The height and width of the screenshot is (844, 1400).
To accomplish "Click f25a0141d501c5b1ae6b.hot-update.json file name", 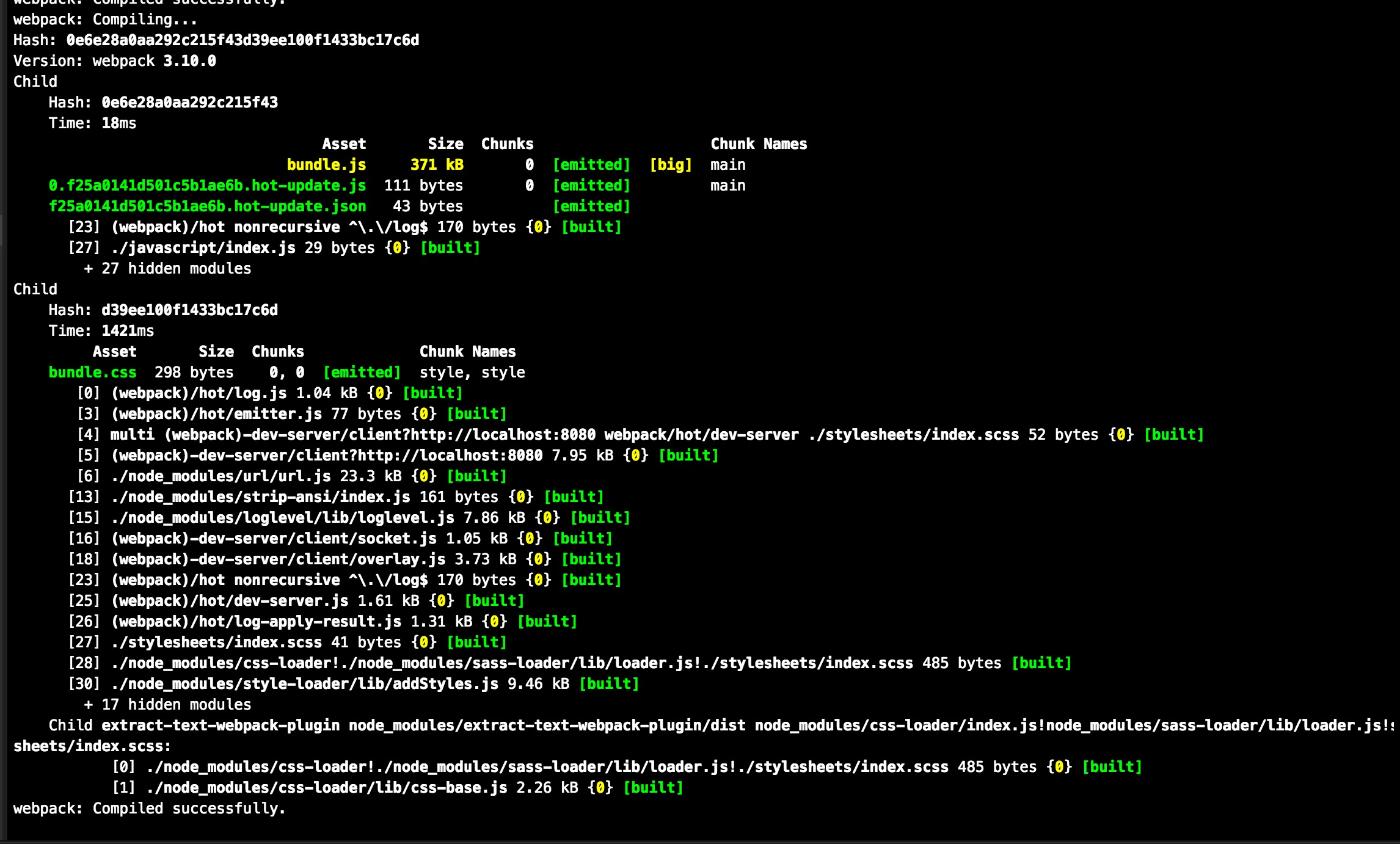I will pos(207,206).
